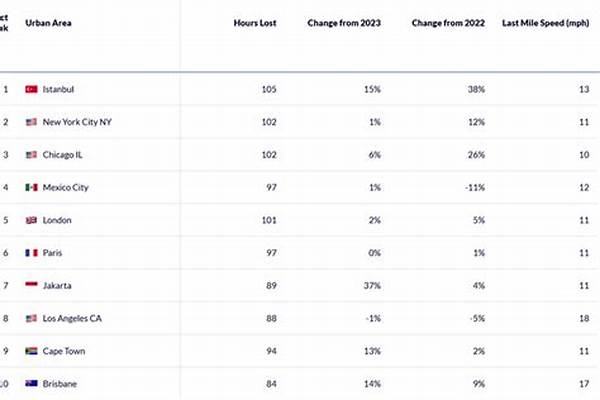Open the Mexico City row link
The height and width of the screenshot is (400, 600).
point(66,187)
